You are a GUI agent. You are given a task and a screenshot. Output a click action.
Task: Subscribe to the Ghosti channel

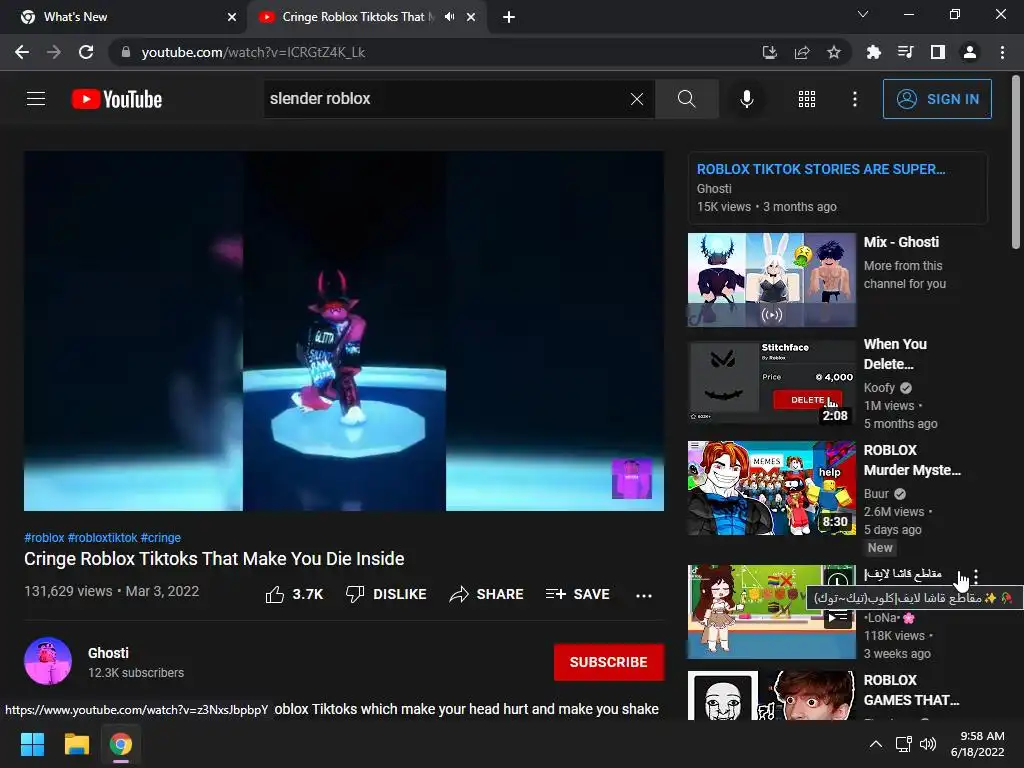click(x=609, y=662)
